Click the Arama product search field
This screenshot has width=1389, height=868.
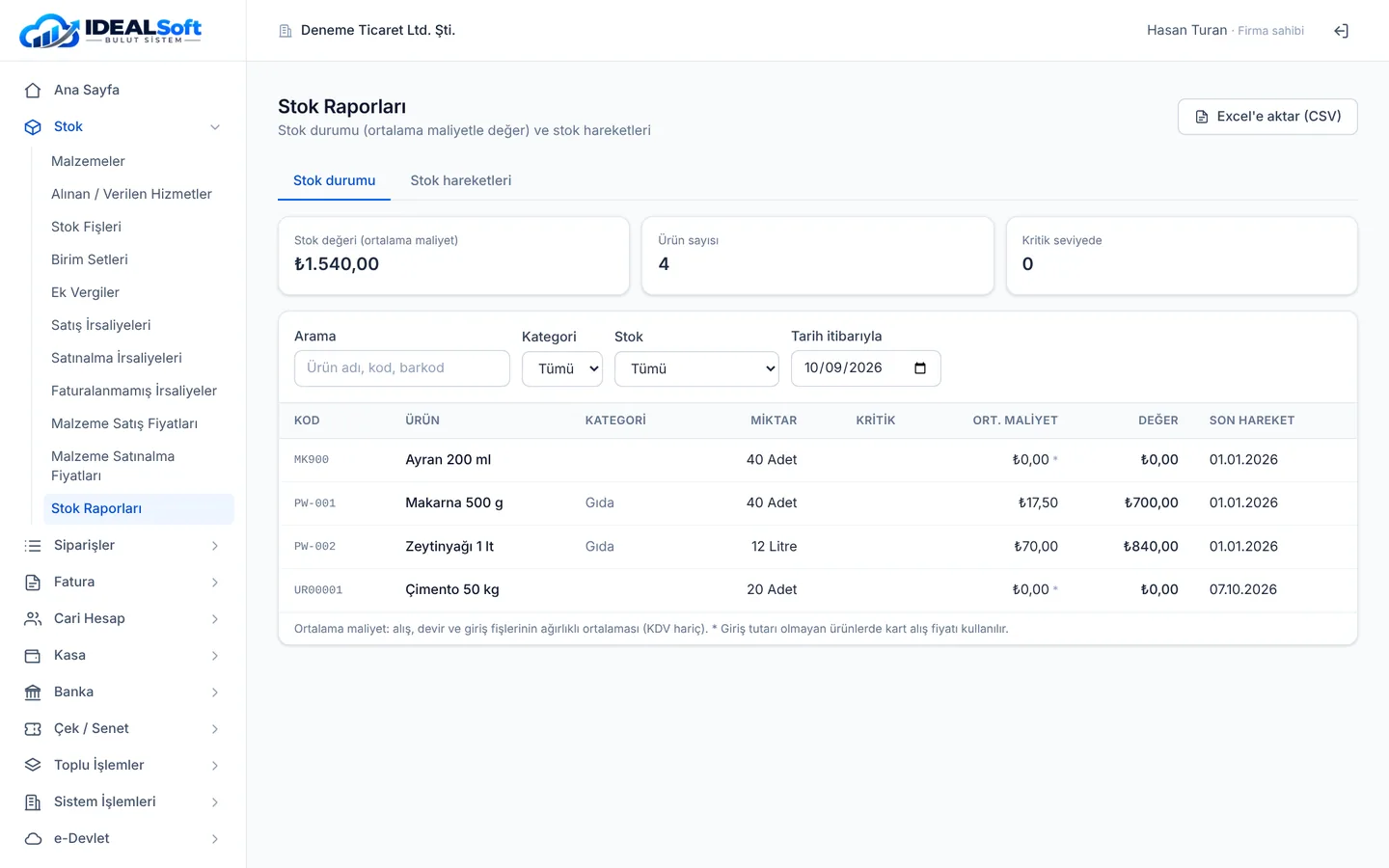[x=402, y=368]
